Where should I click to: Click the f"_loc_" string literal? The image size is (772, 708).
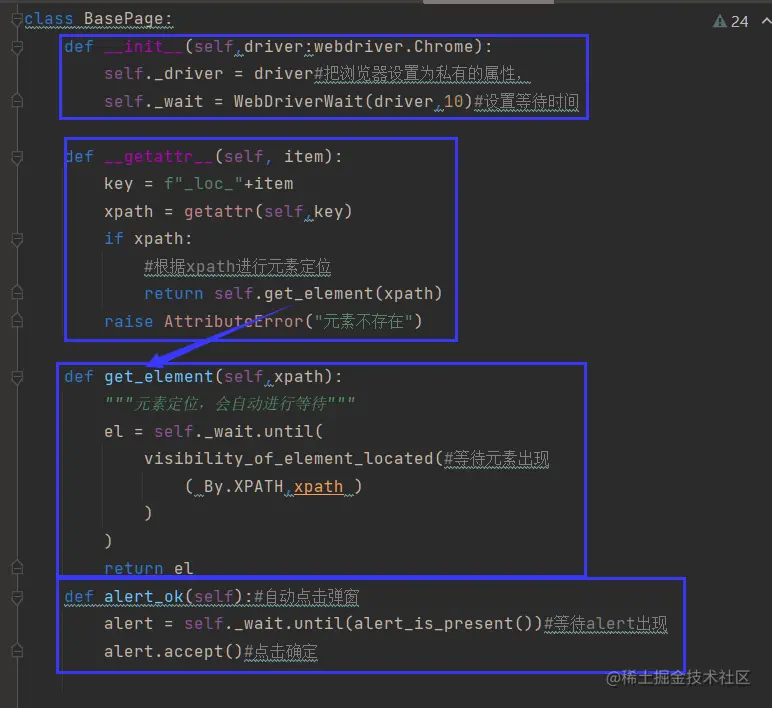coord(203,184)
